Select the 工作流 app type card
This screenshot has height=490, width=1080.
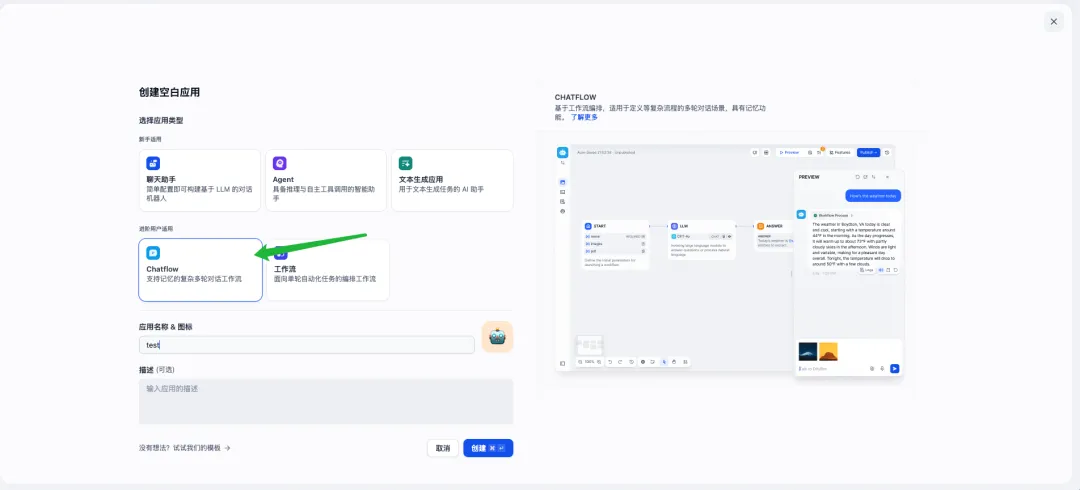coord(328,270)
